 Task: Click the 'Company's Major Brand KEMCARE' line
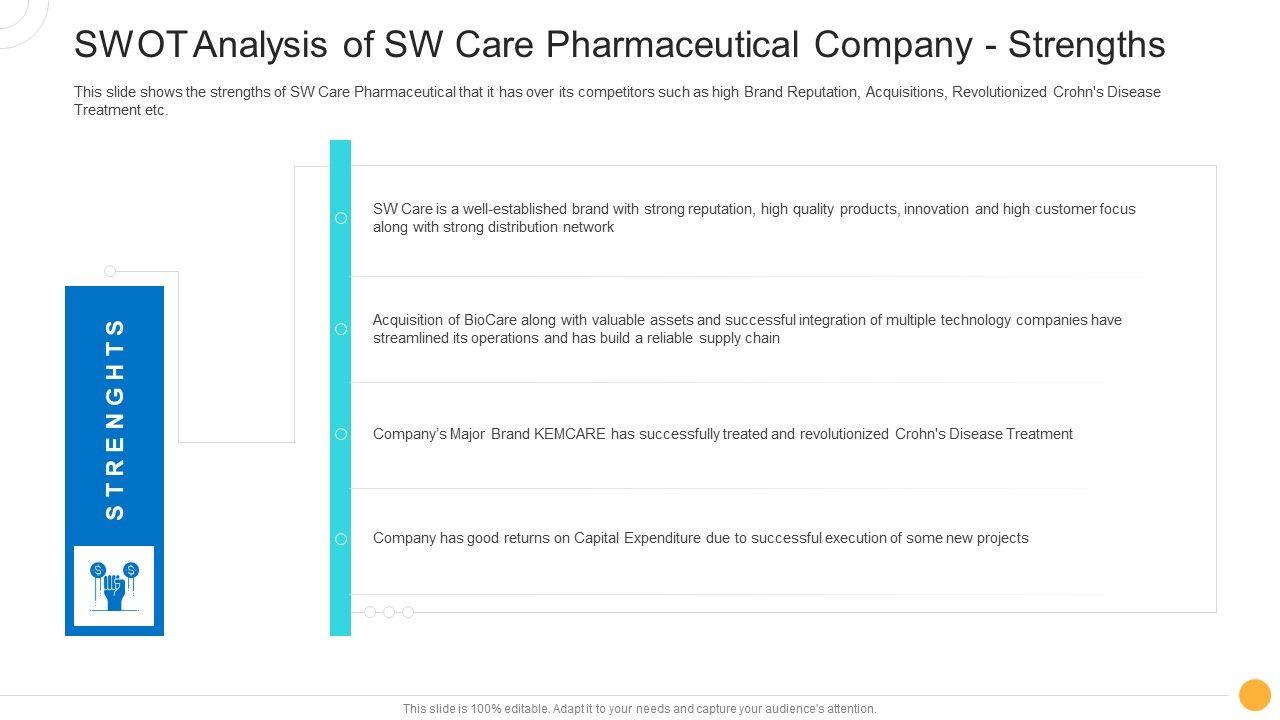tap(722, 434)
